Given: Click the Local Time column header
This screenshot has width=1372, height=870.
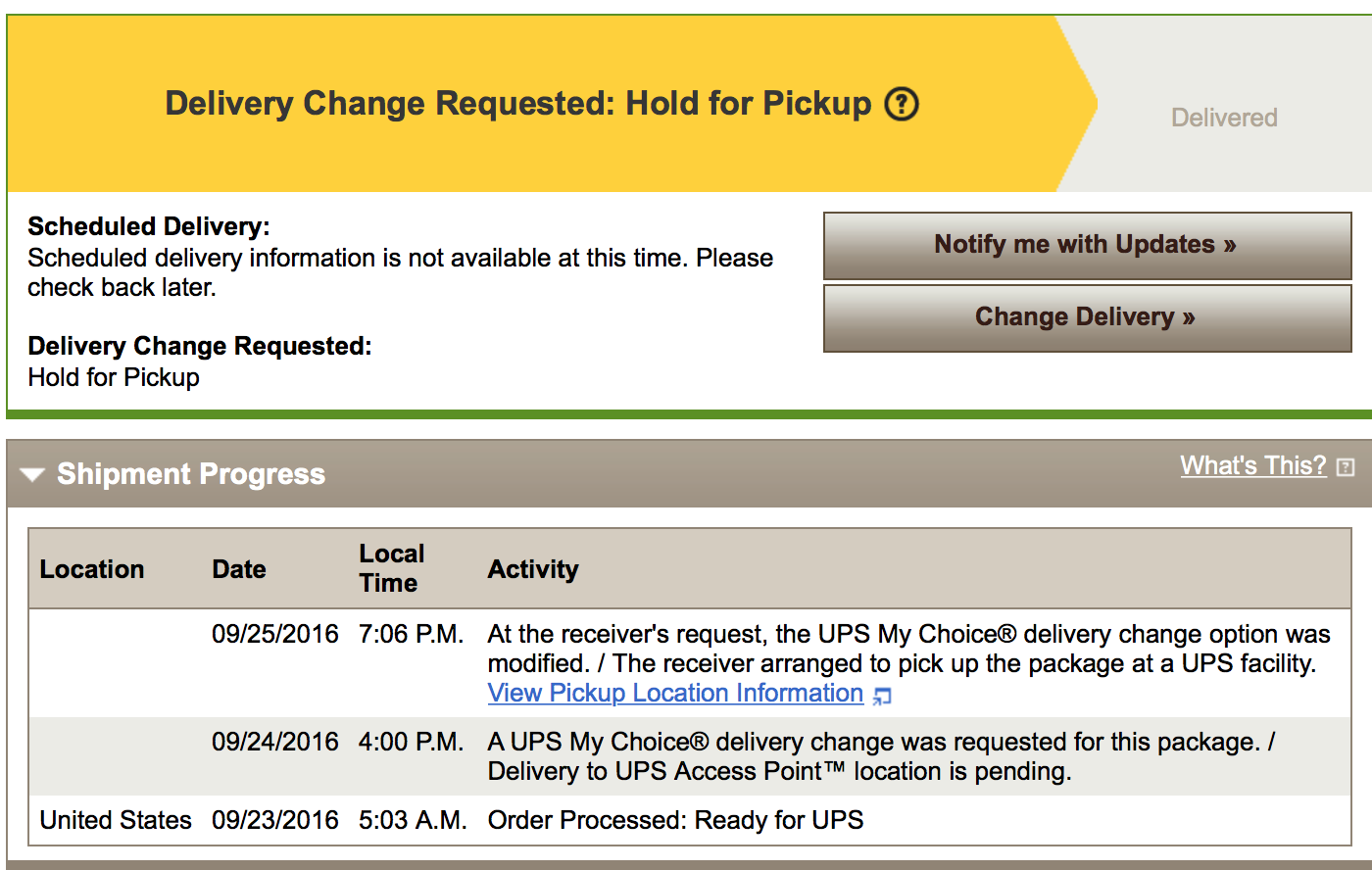Looking at the screenshot, I should coord(392,568).
